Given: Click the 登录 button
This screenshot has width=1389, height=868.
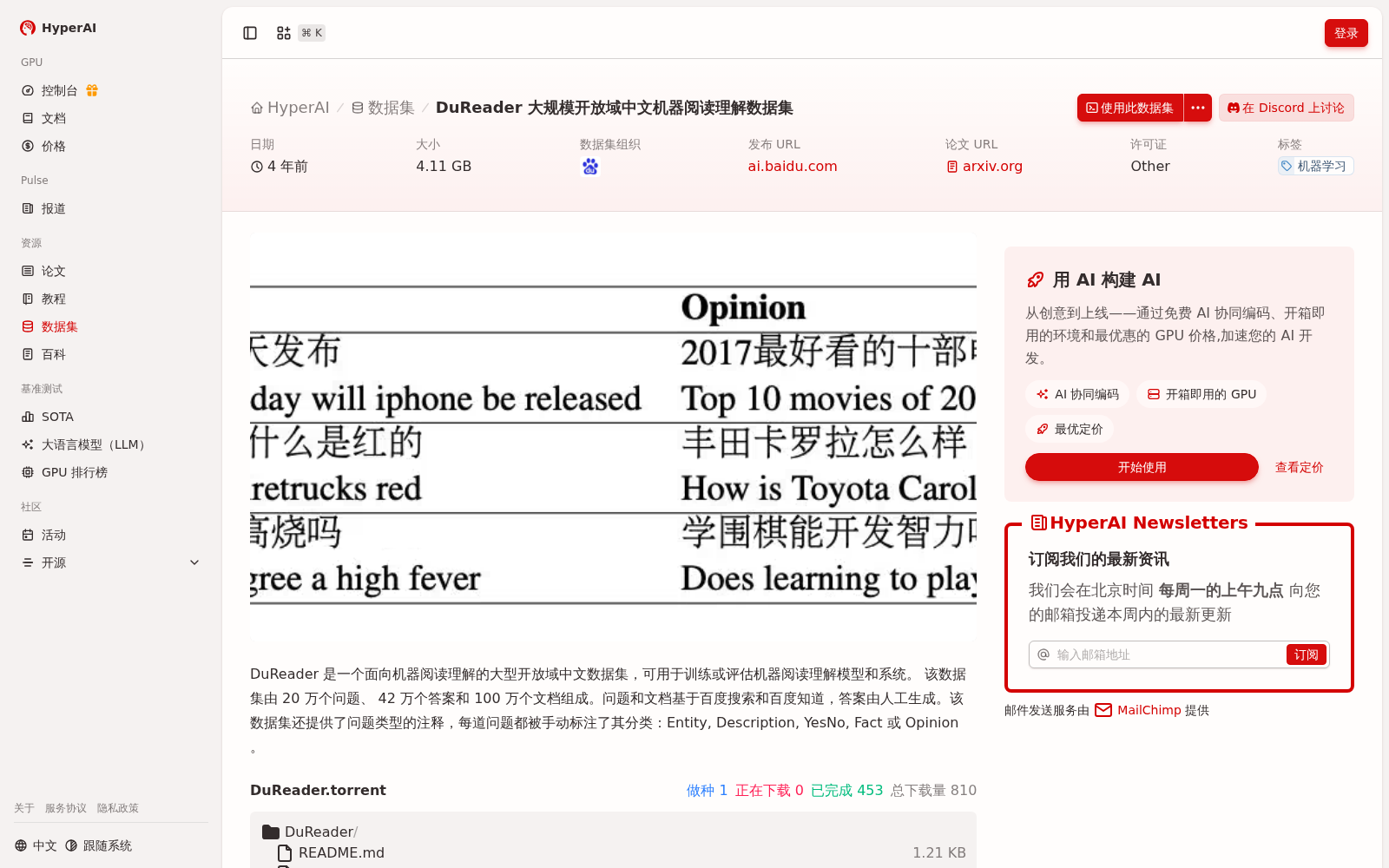Looking at the screenshot, I should (1346, 33).
